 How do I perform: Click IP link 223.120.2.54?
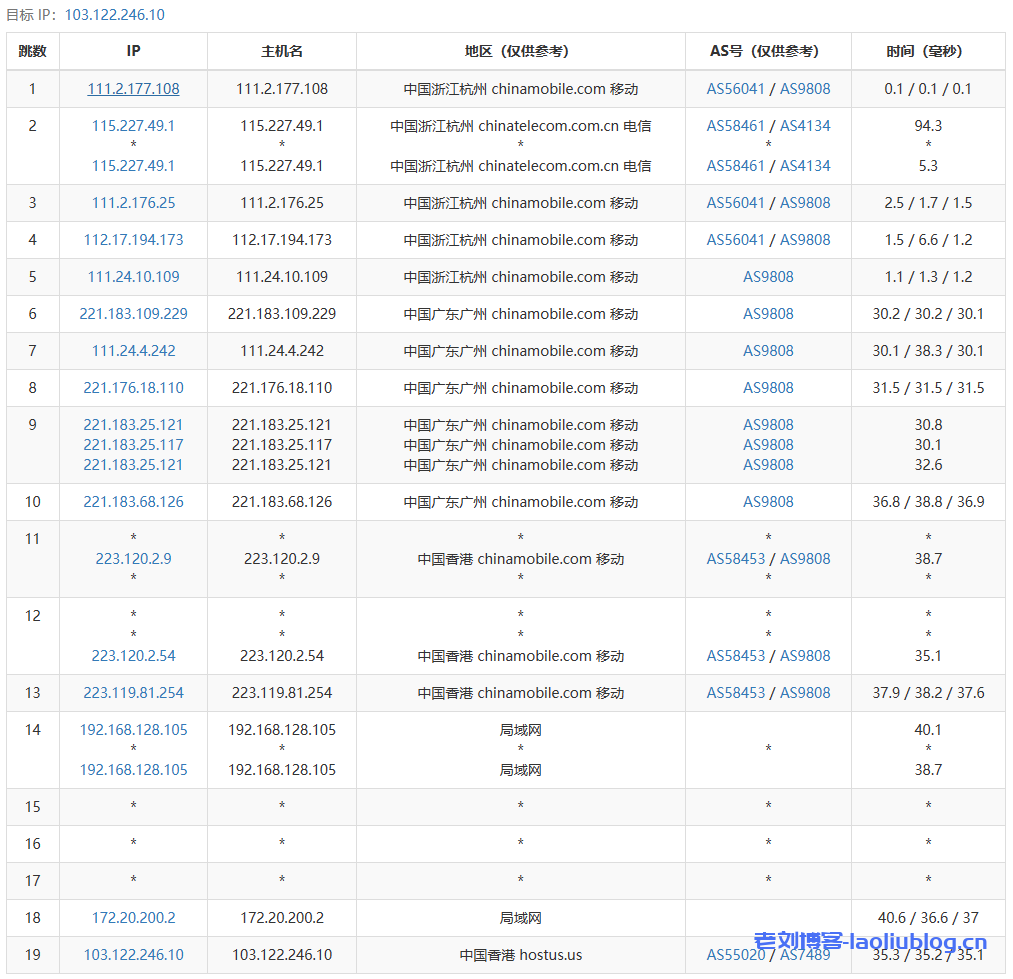tap(133, 656)
